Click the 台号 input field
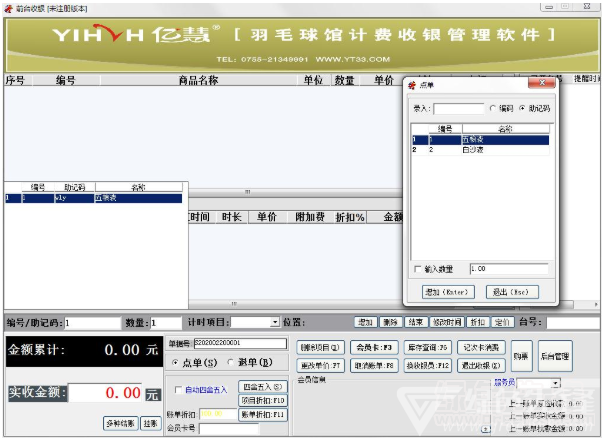The width and height of the screenshot is (604, 440). click(573, 323)
